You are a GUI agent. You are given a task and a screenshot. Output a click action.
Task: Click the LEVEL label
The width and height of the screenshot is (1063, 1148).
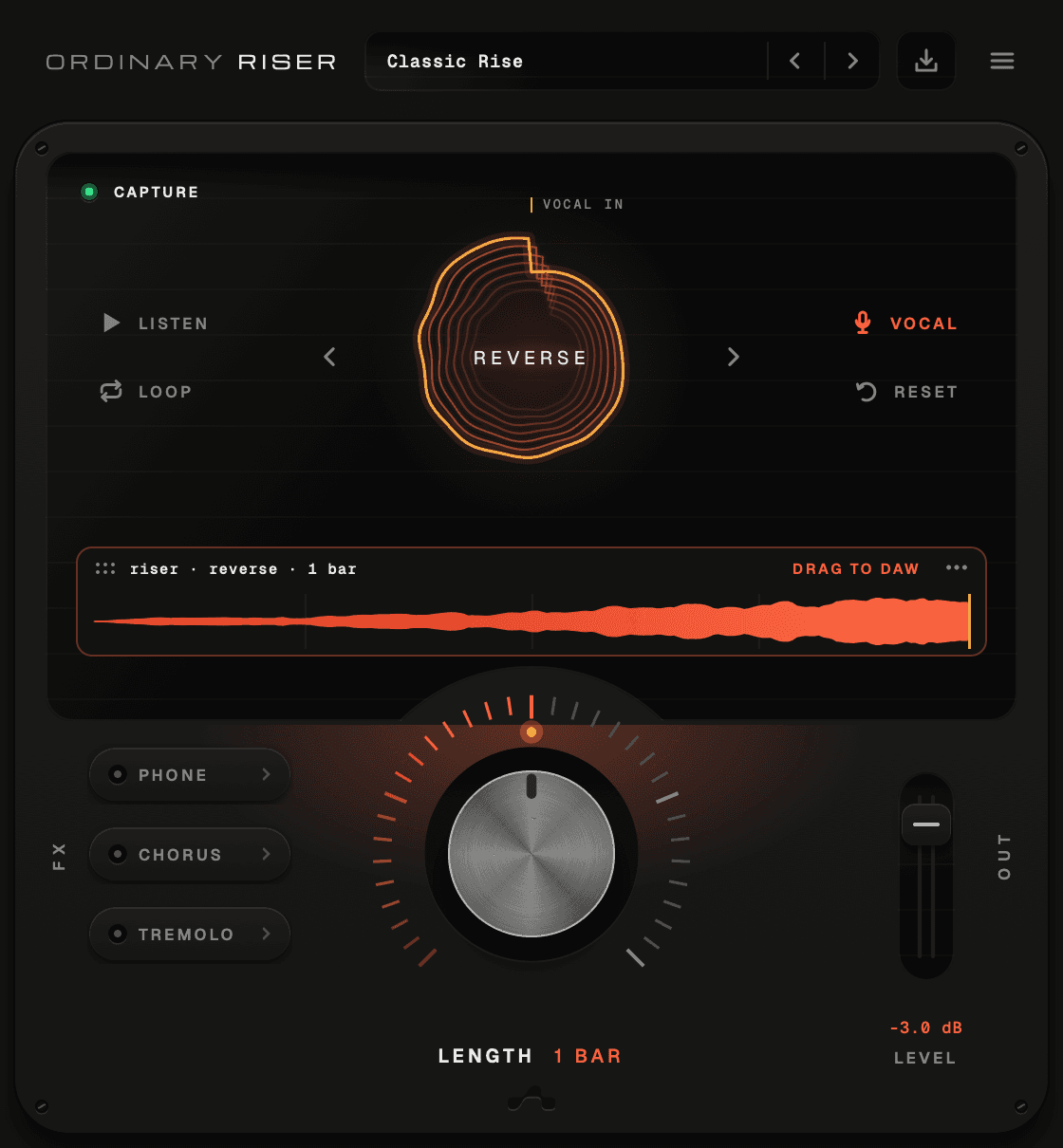pyautogui.click(x=924, y=1058)
